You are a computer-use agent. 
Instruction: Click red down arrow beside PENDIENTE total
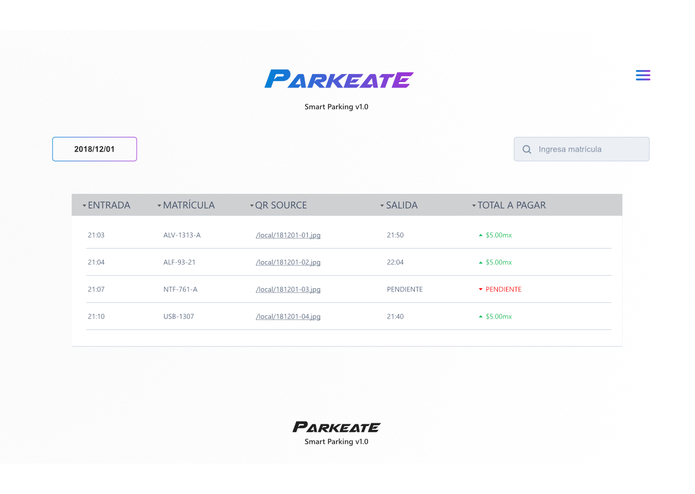click(x=480, y=289)
